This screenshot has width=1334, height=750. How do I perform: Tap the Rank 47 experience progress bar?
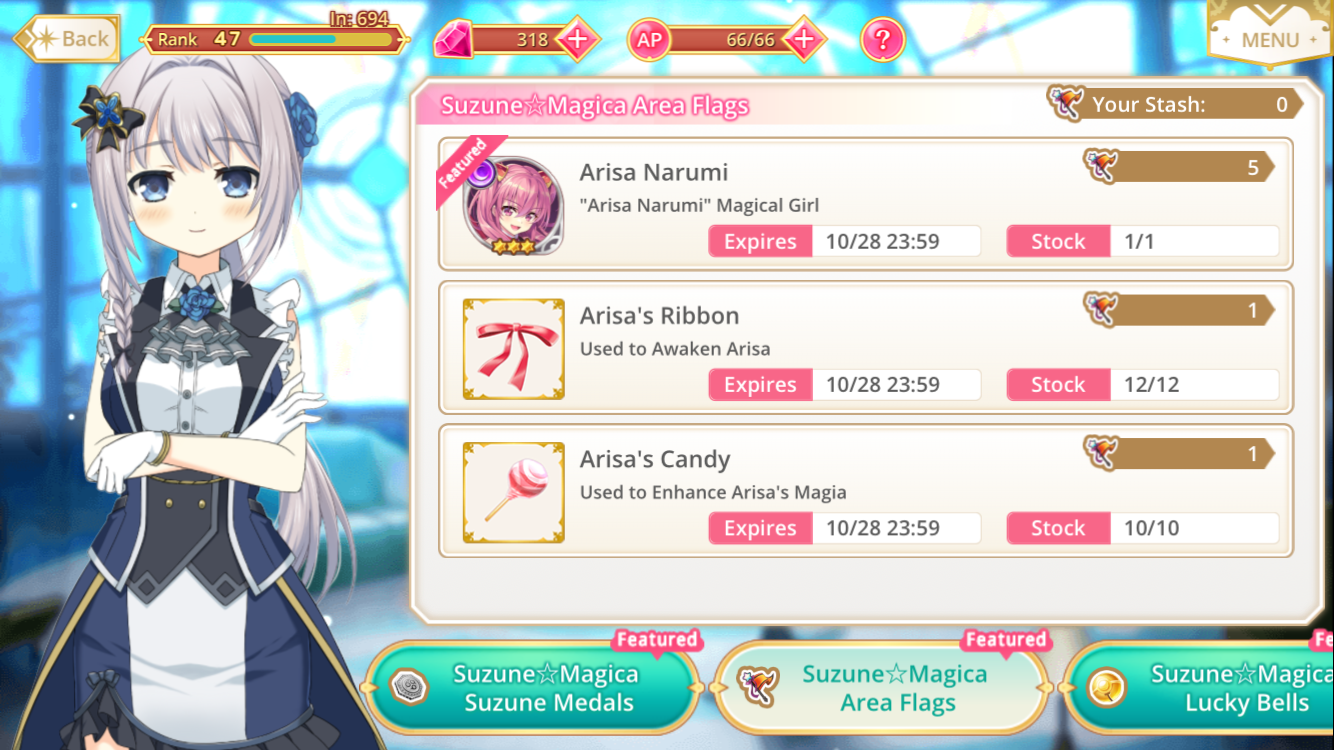pyautogui.click(x=320, y=40)
